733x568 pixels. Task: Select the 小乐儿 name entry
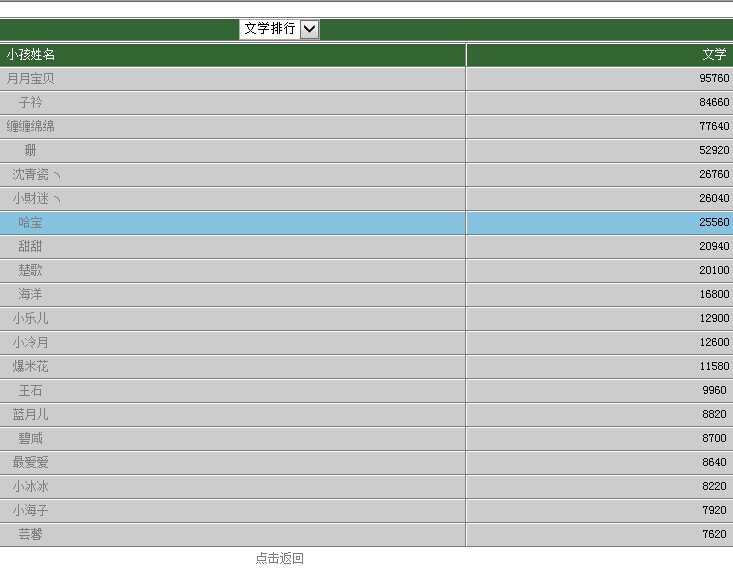[30, 318]
